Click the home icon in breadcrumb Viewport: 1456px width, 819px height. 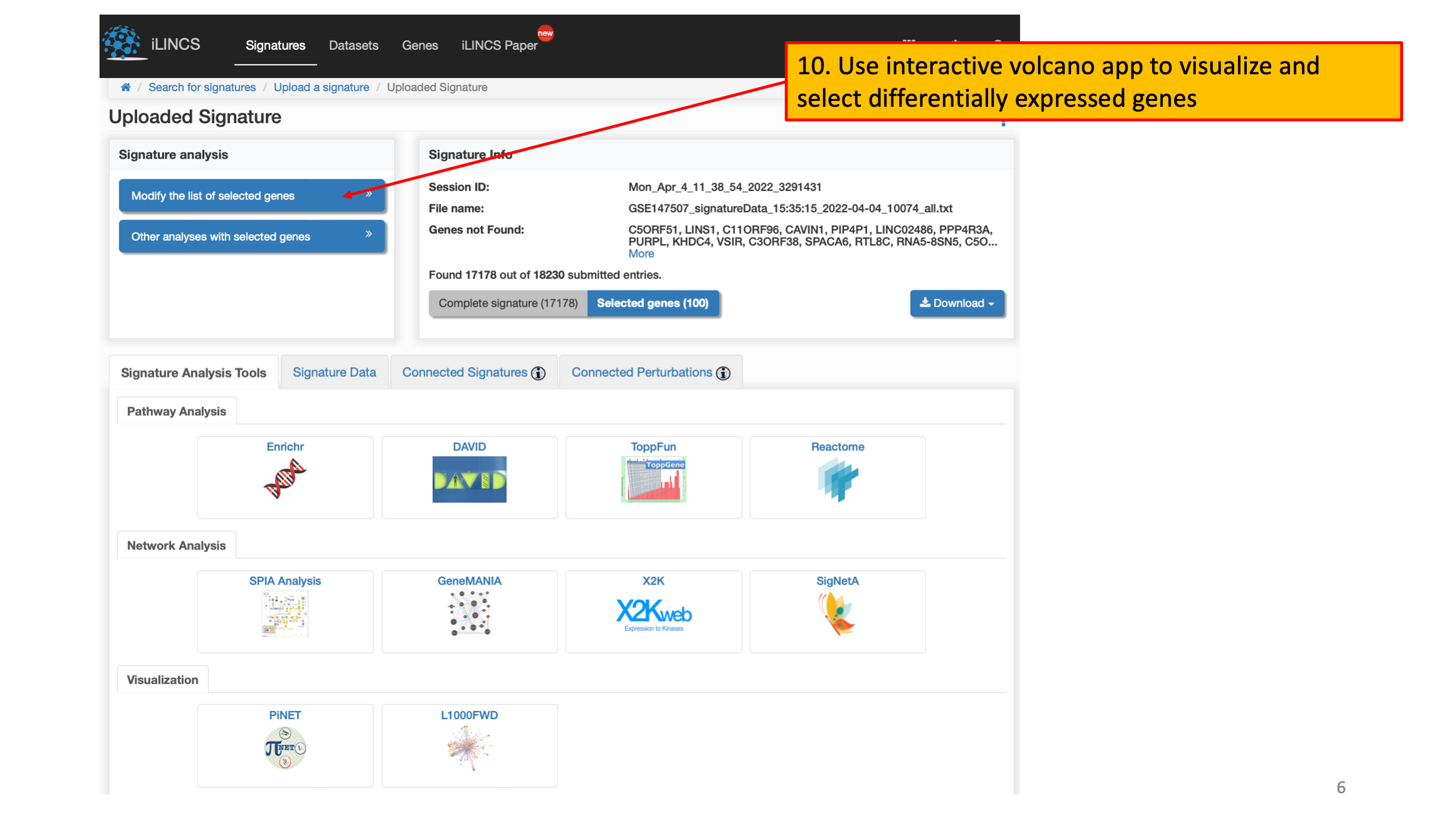125,87
